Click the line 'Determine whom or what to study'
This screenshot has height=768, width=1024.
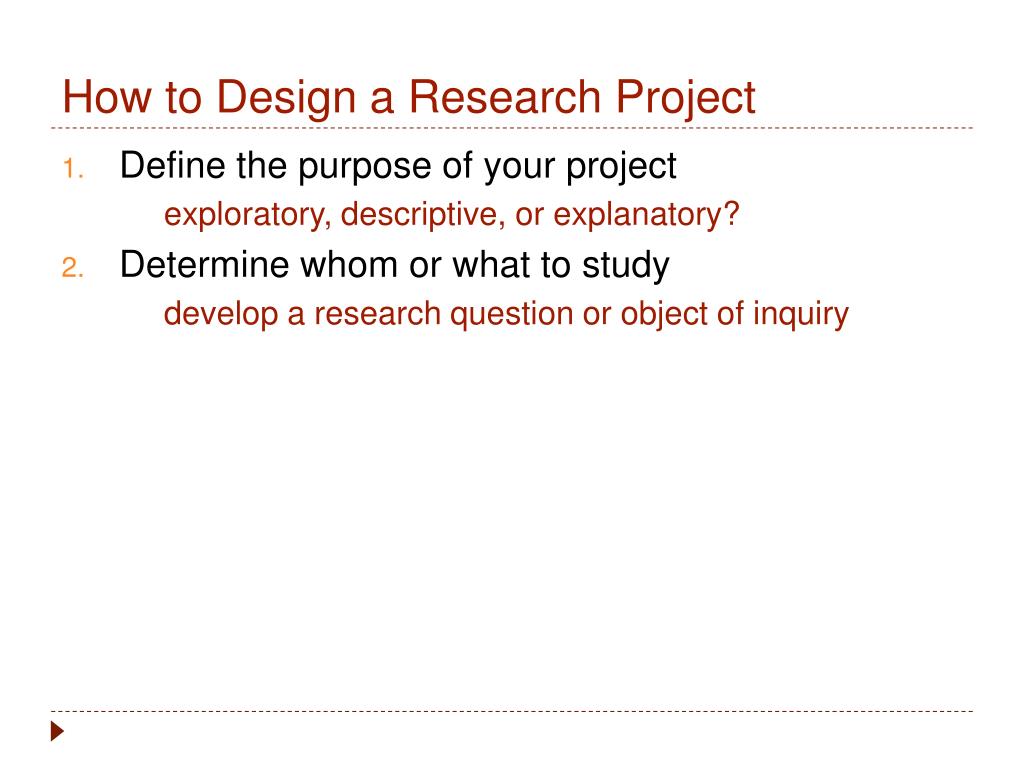394,266
